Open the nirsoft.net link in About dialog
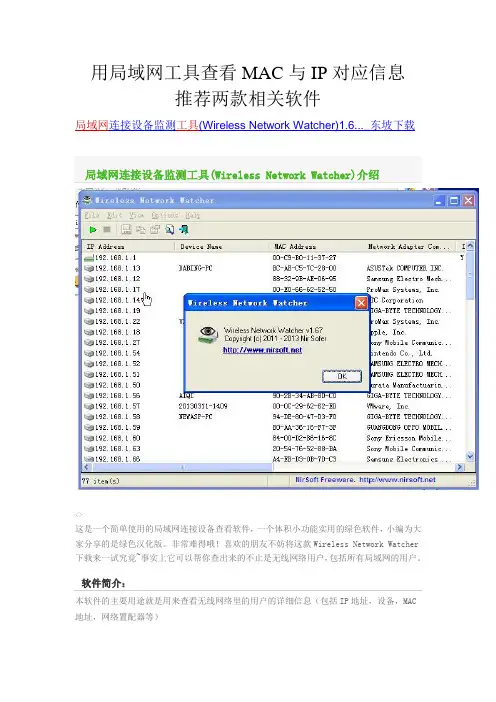 tap(262, 350)
